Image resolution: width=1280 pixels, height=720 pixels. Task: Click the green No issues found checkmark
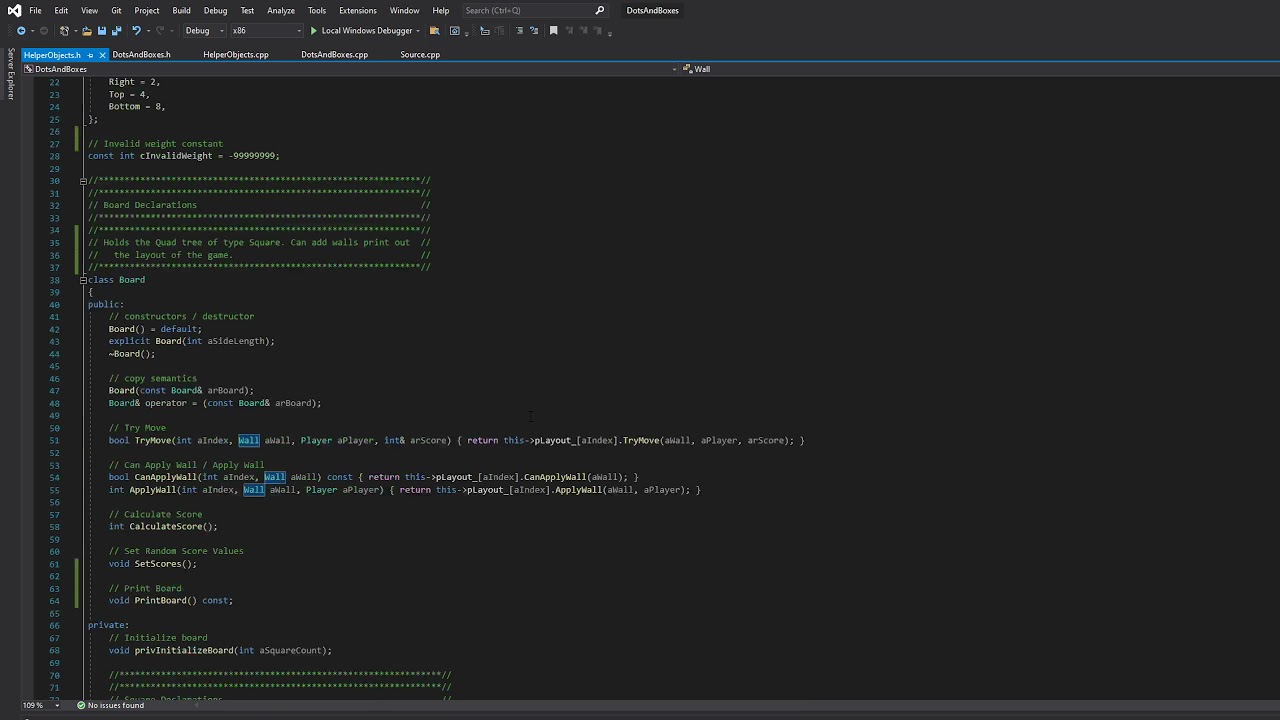(x=82, y=706)
